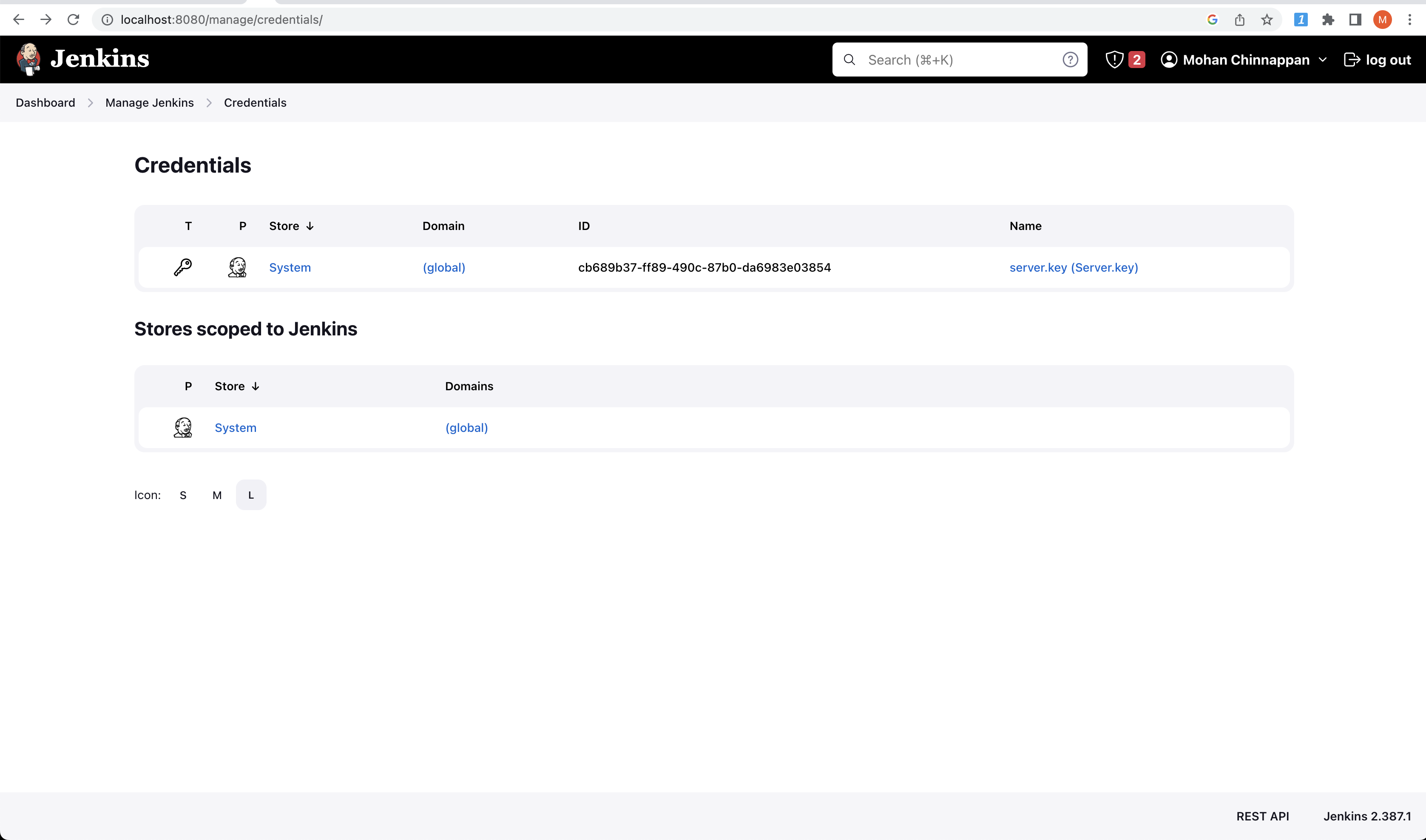The height and width of the screenshot is (840, 1426).
Task: Open System store under Stores scoped to Jenkins
Action: point(236,427)
